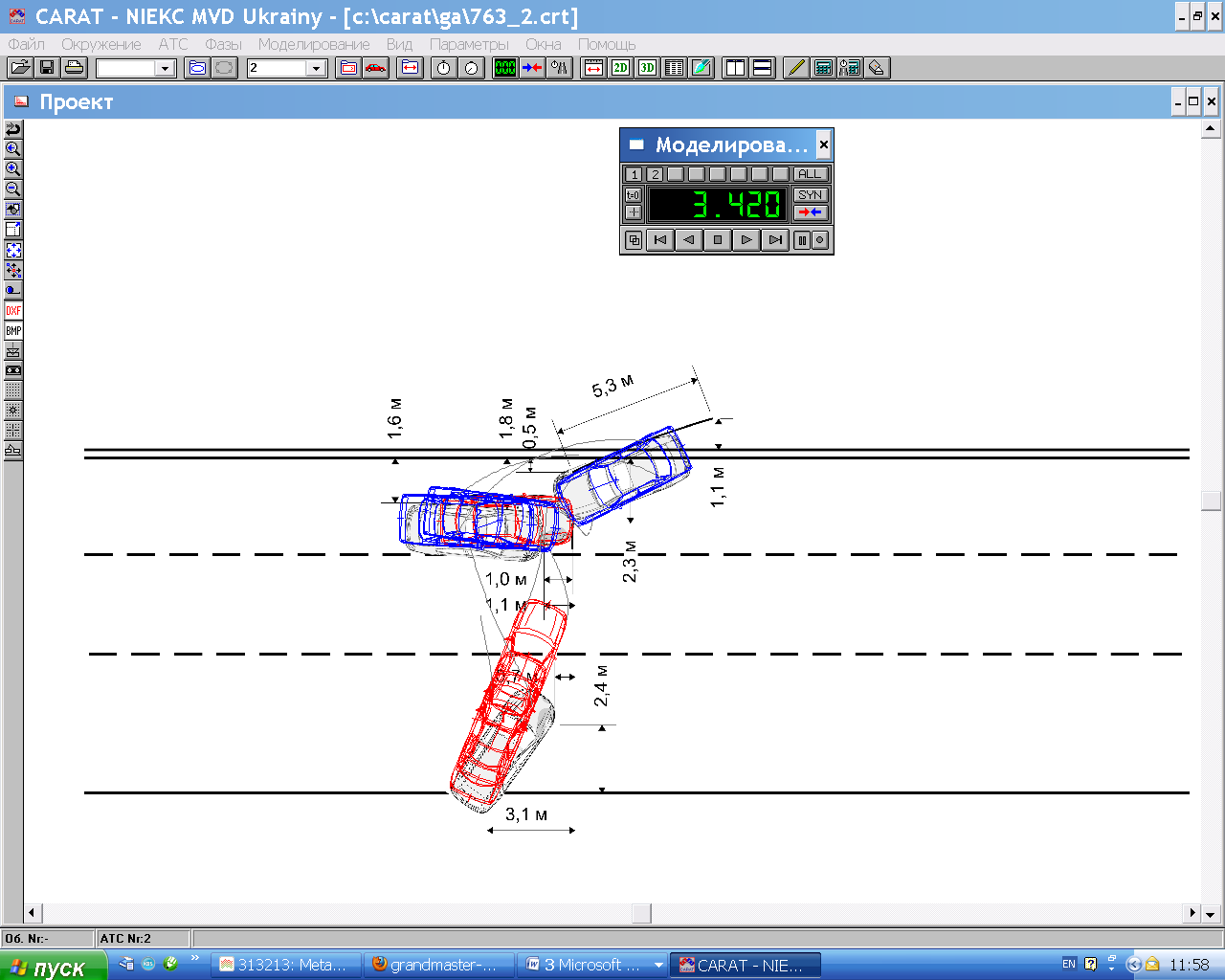1225x980 pixels.
Task: Click the red-blue collision arrows toolbar icon
Action: tap(532, 68)
